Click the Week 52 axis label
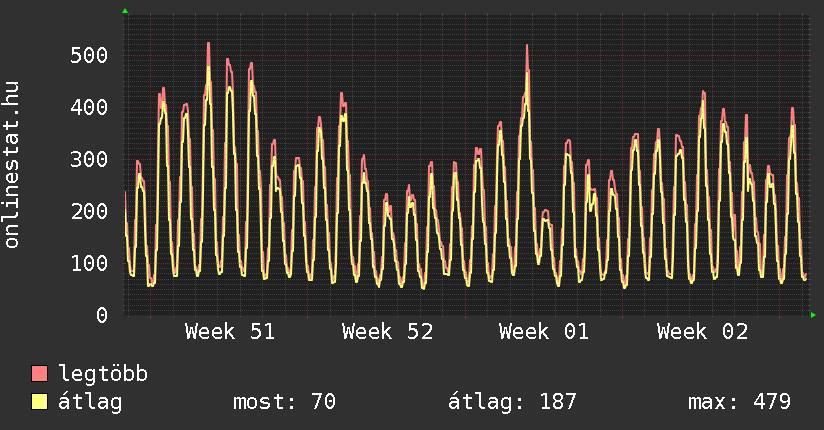824x430 pixels. 387,332
